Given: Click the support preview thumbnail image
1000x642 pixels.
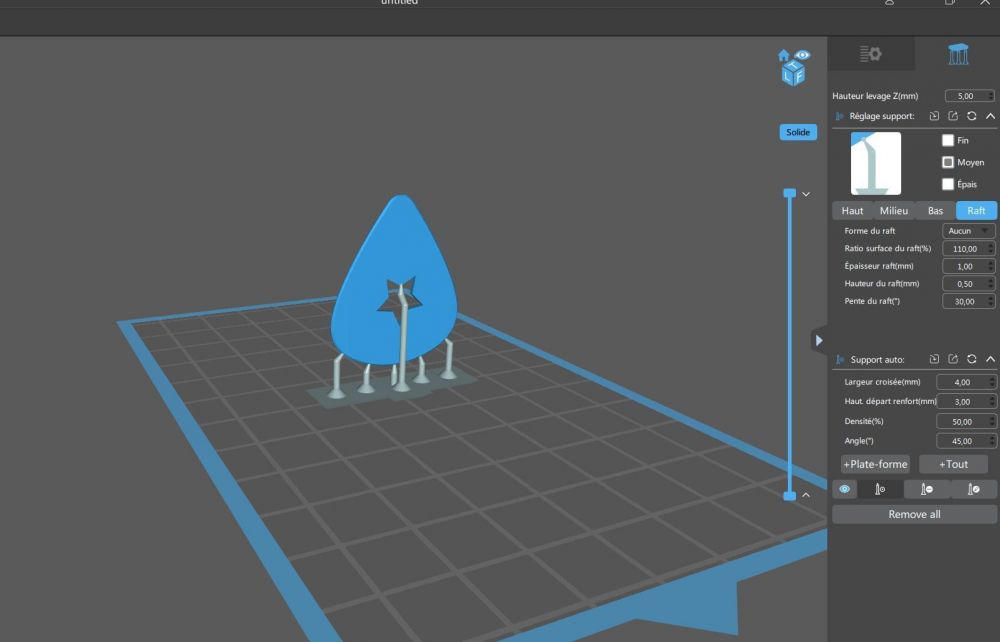Looking at the screenshot, I should pyautogui.click(x=876, y=163).
